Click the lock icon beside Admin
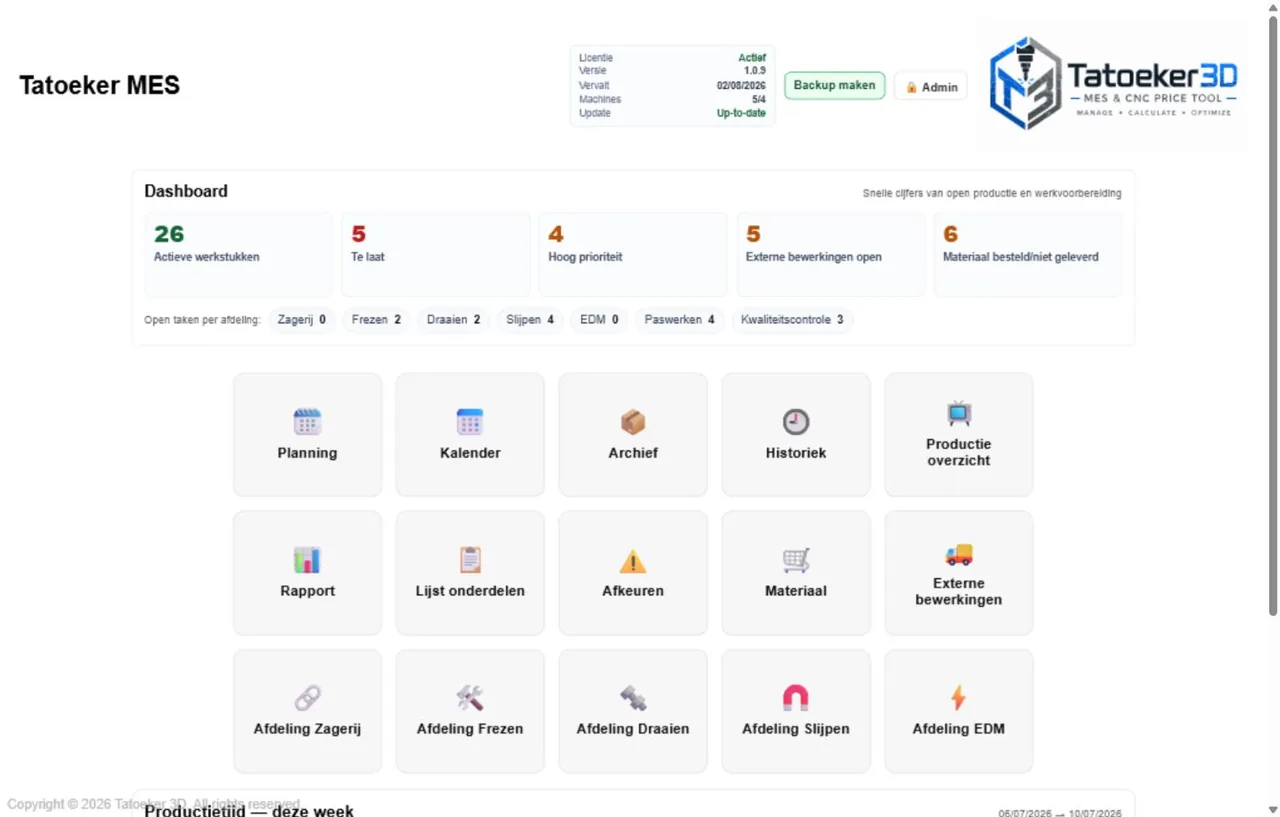This screenshot has height=817, width=1280. click(x=911, y=87)
